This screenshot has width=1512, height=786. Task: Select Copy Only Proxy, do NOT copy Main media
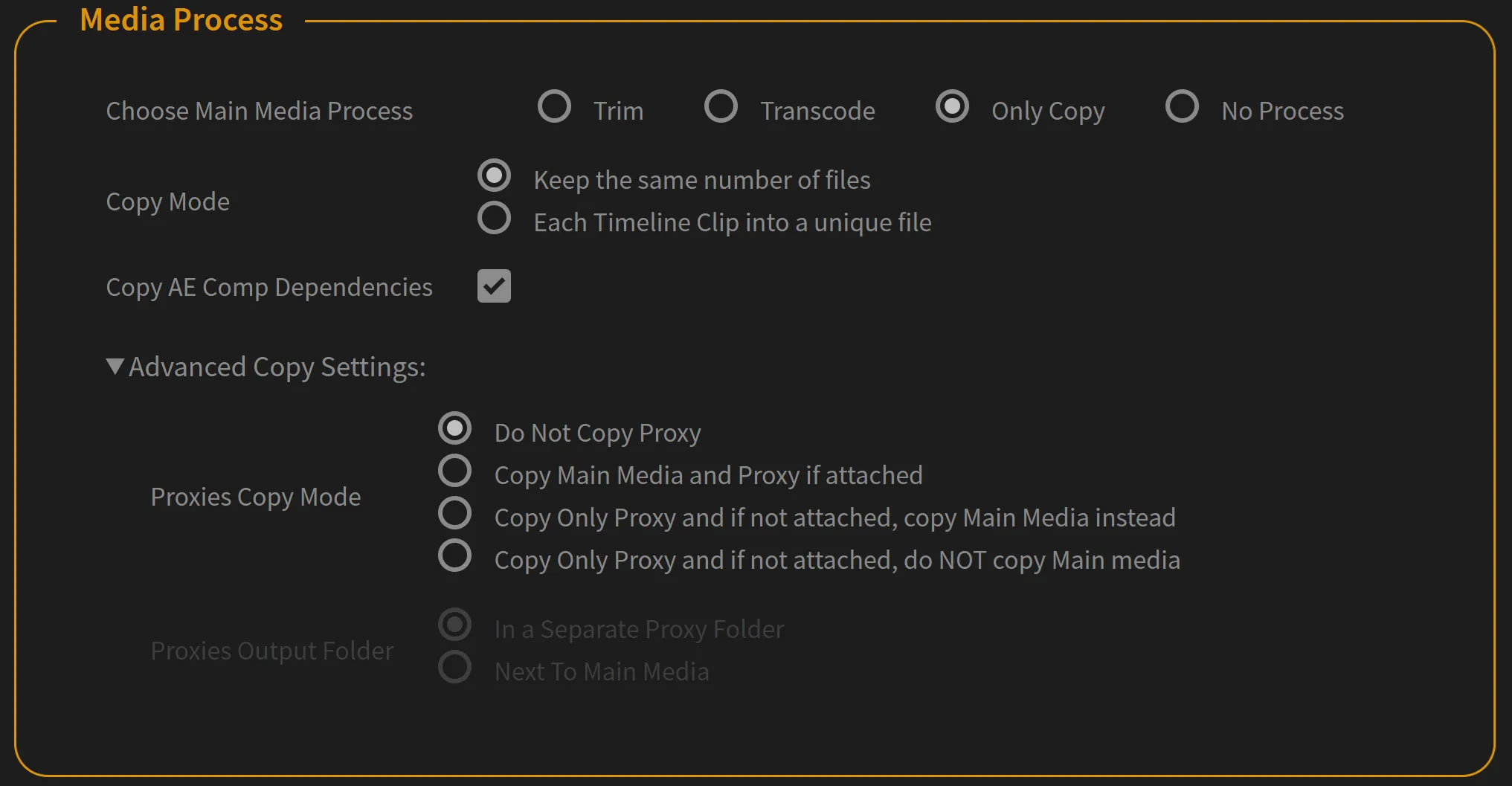click(x=454, y=555)
